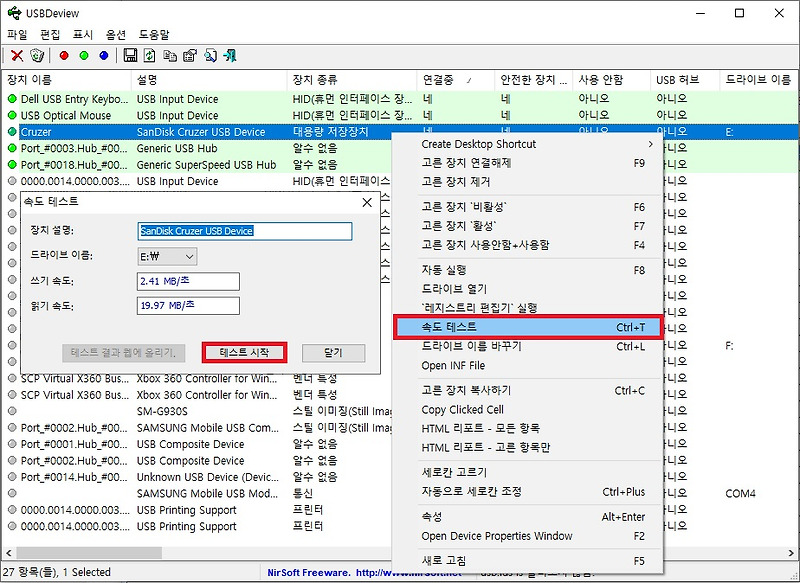Click the 쓰기 속도 value field
The width and height of the screenshot is (800, 583).
(x=188, y=281)
